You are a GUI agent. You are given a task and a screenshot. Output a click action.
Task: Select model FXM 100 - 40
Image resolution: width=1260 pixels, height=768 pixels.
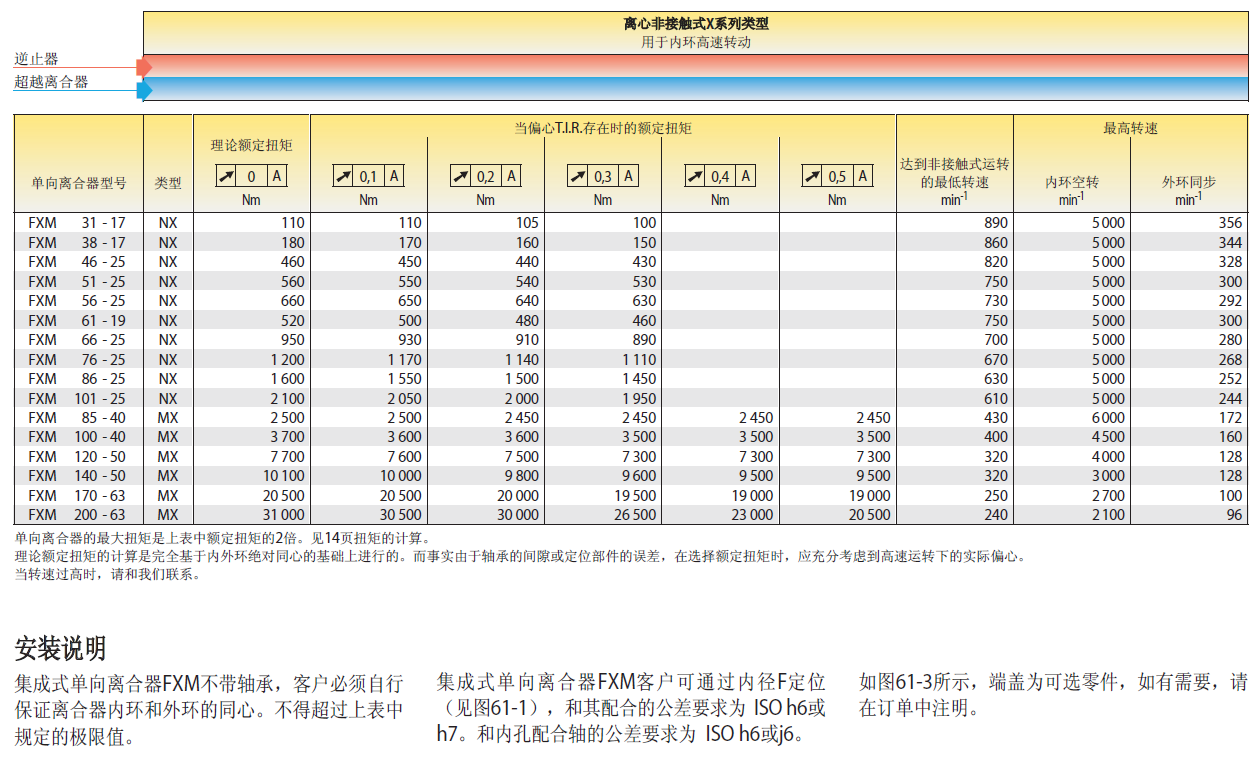coord(77,437)
